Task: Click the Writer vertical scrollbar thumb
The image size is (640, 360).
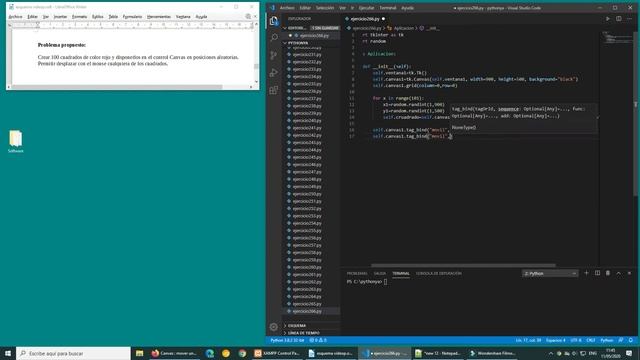Action: point(256,66)
